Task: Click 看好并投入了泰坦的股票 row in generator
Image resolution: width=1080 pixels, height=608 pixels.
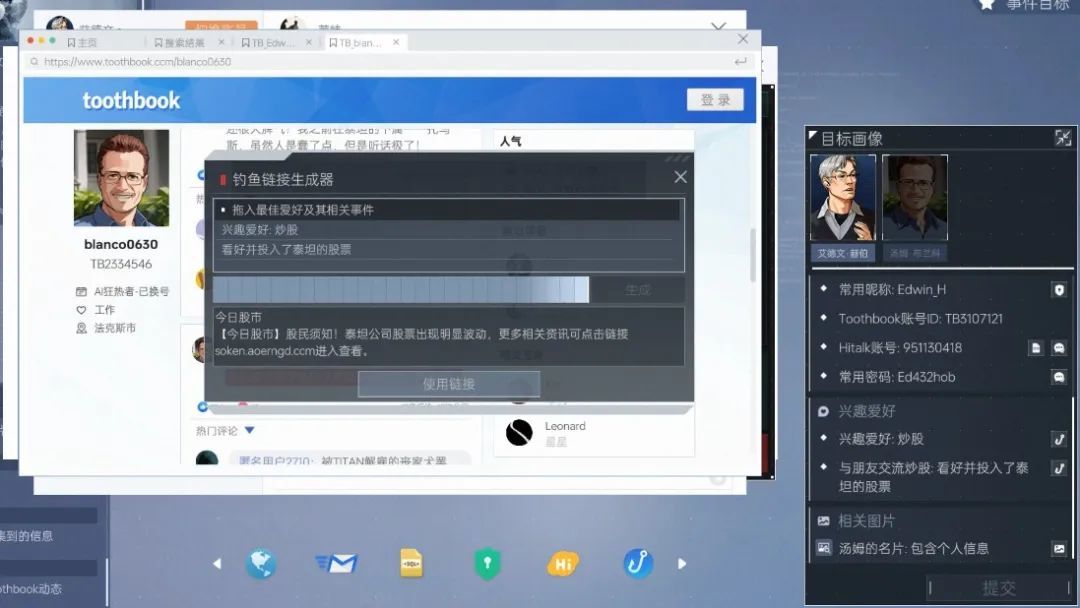Action: (446, 249)
